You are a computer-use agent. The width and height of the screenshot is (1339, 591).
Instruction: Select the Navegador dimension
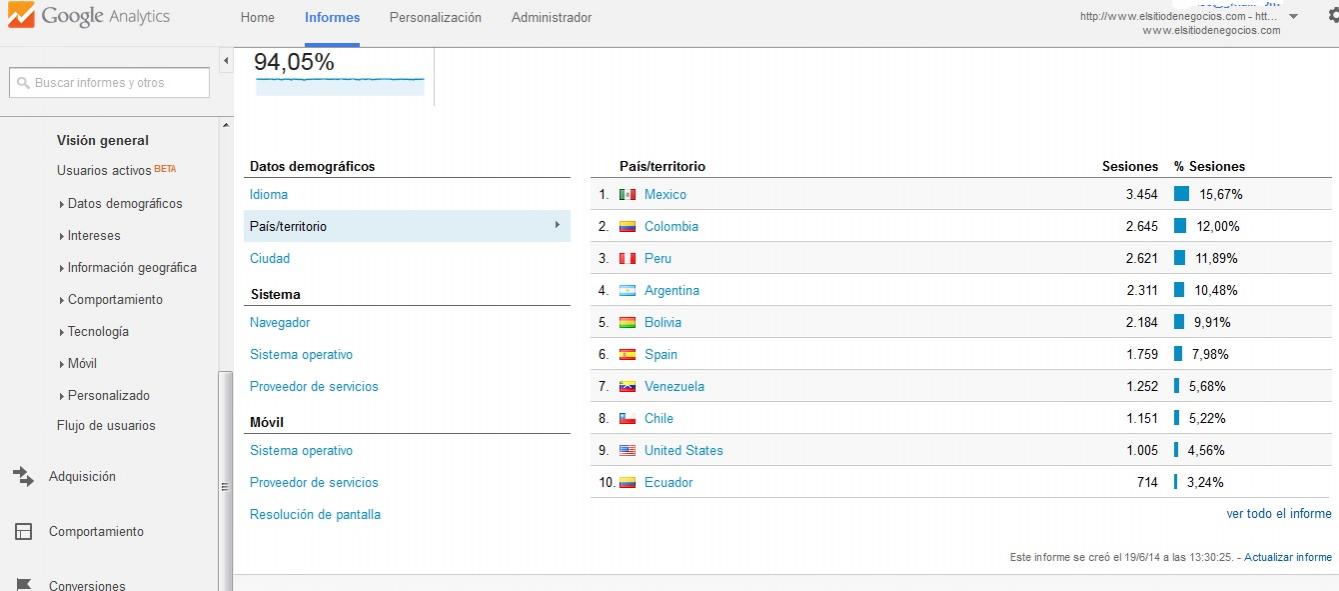(x=280, y=323)
